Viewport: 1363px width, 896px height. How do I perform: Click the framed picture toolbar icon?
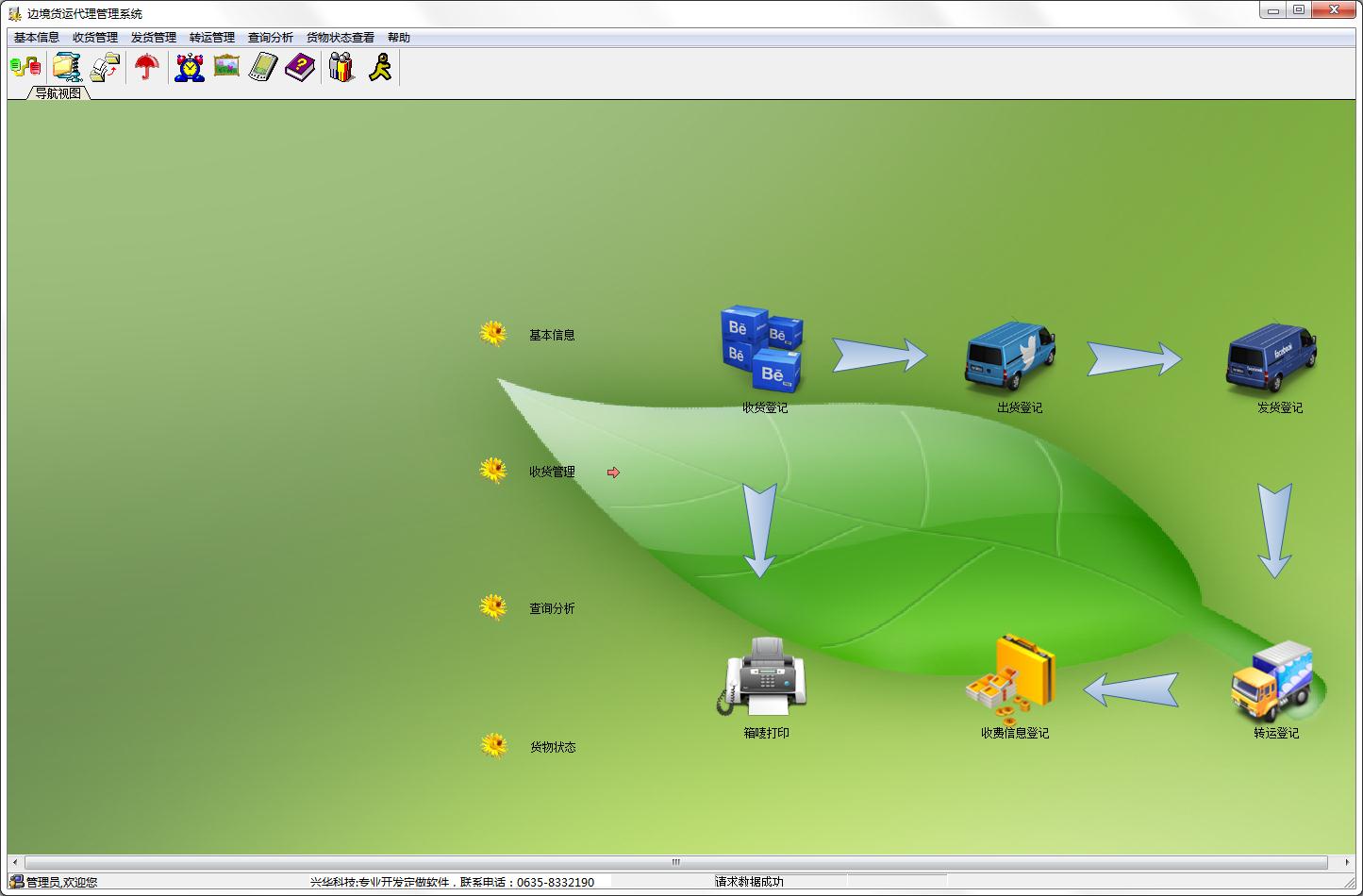click(226, 67)
